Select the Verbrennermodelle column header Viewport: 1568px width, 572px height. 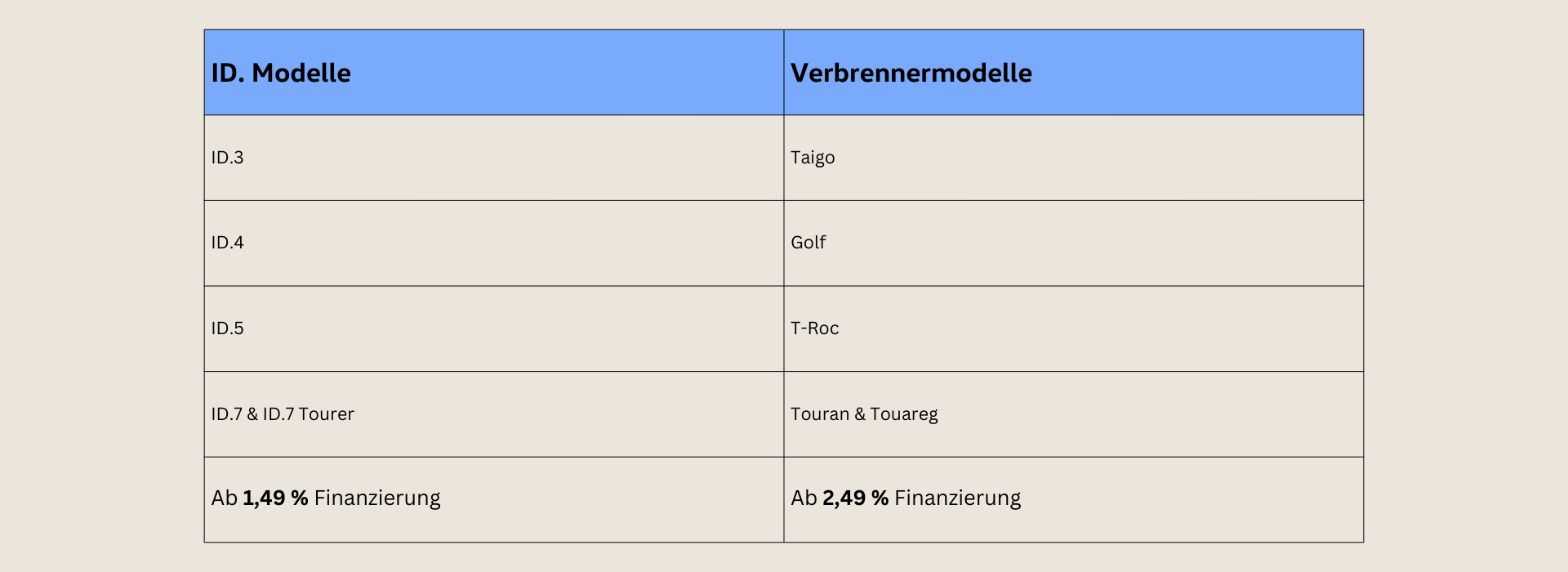coord(911,74)
